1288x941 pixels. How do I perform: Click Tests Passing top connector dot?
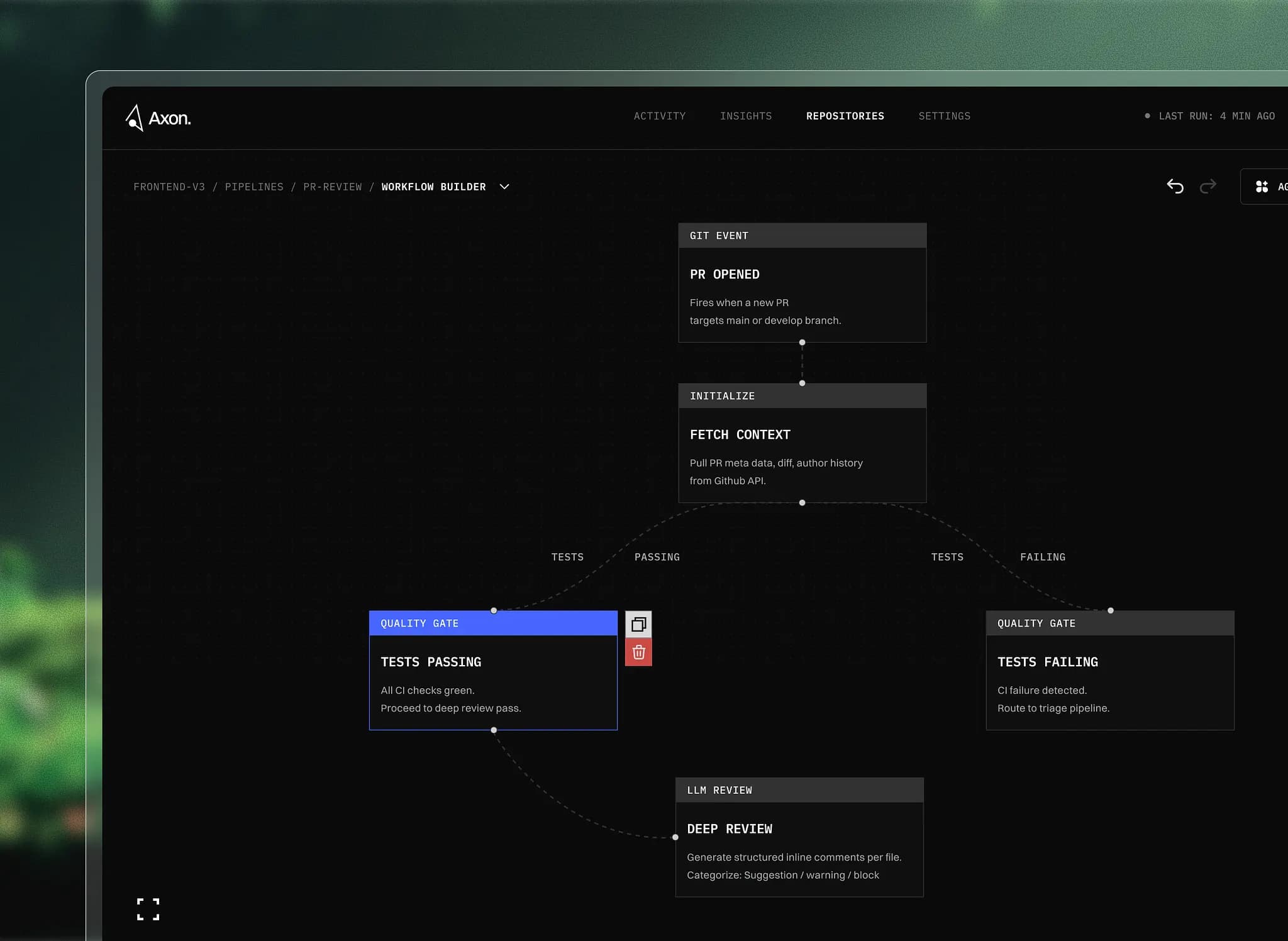point(494,610)
